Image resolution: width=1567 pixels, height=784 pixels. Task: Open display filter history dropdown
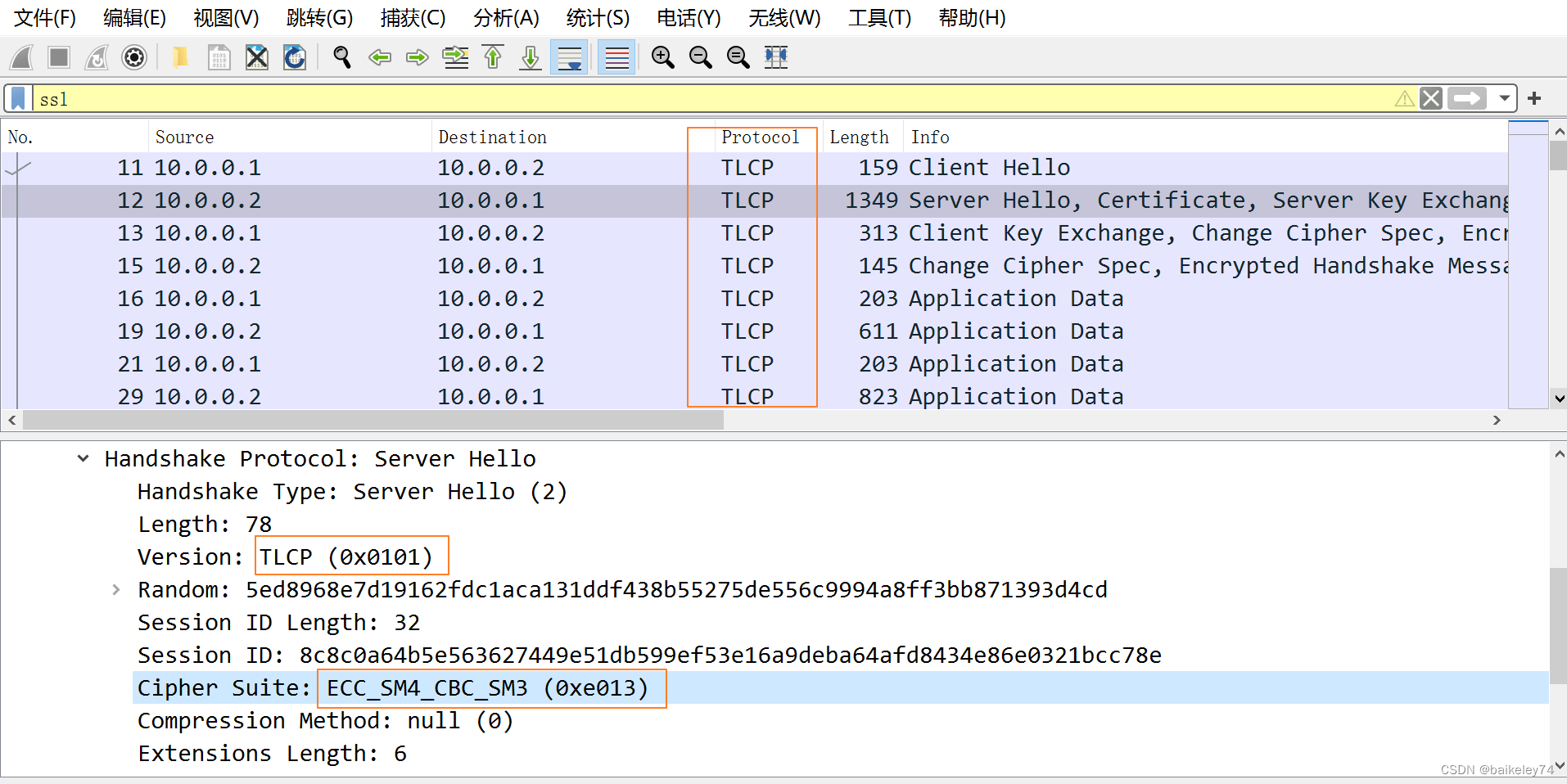click(1504, 99)
